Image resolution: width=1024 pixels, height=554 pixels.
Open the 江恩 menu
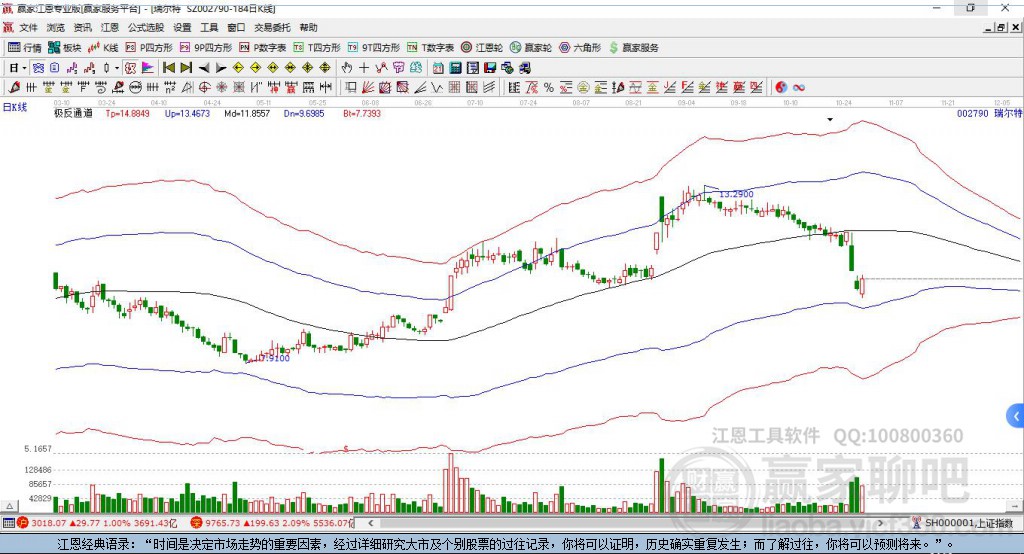pyautogui.click(x=110, y=27)
